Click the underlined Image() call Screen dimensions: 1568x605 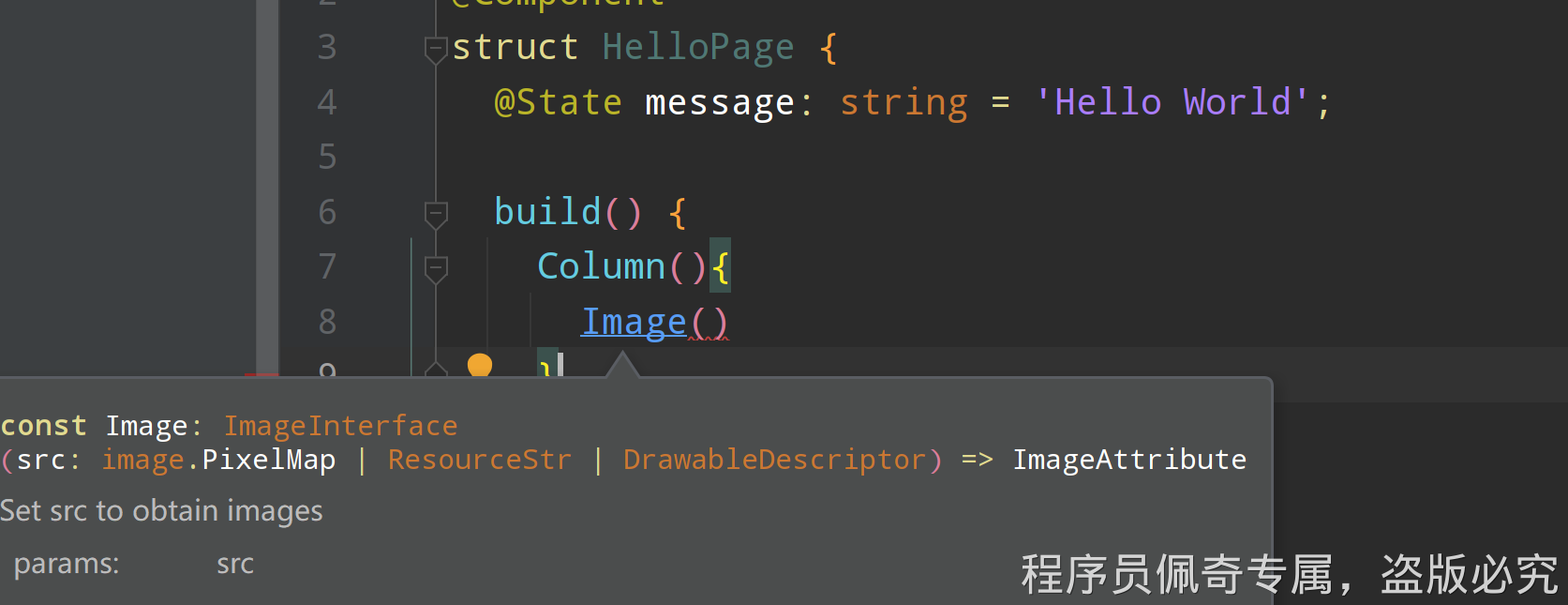(635, 322)
